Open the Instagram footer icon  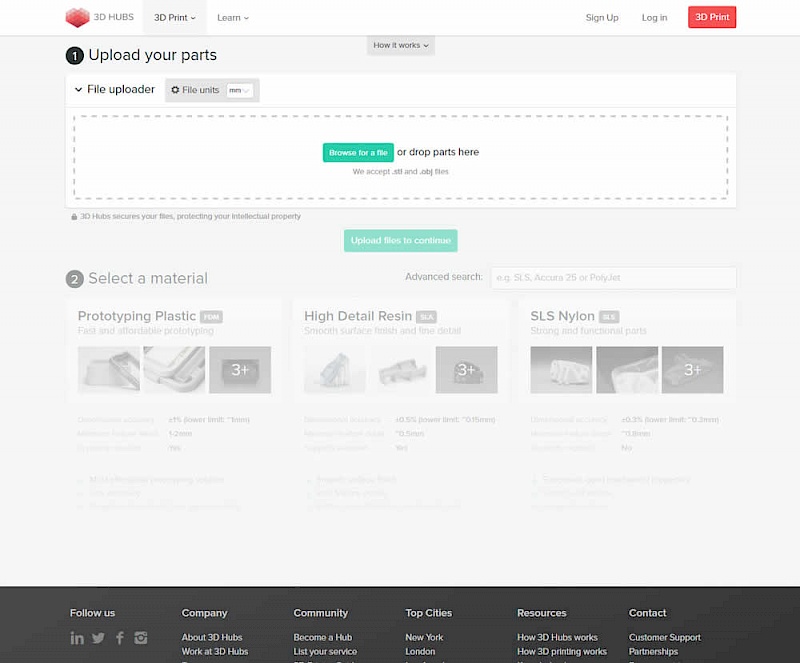click(x=141, y=638)
